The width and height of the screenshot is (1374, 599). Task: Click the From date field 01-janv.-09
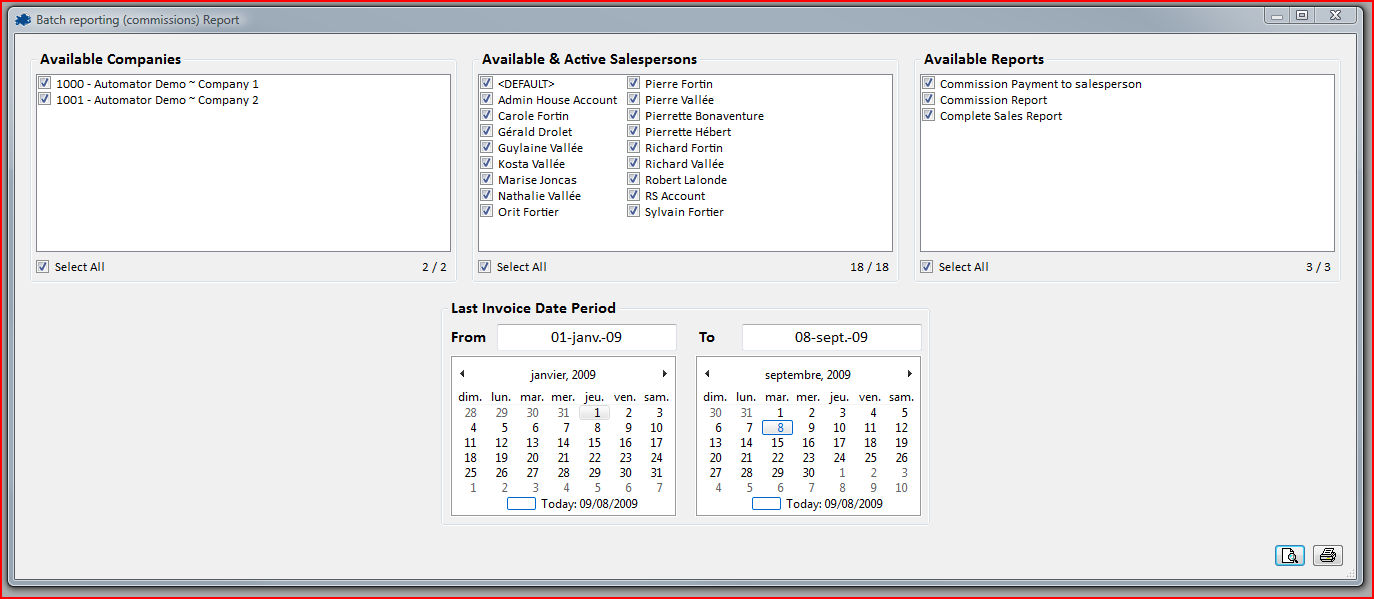[586, 337]
